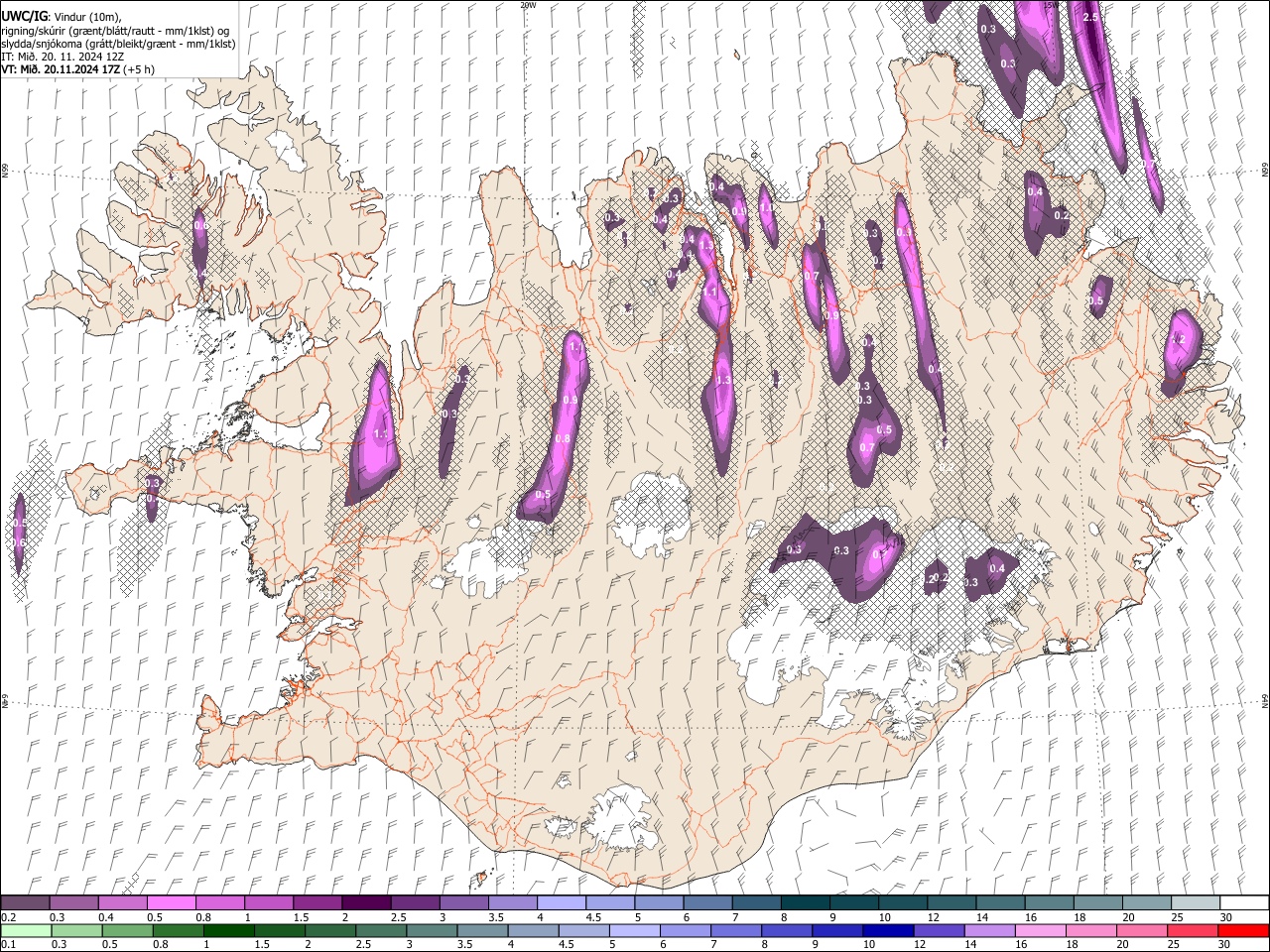
Task: Click the dark blue 10 swatch in the bottom legend
Action: pos(887,931)
